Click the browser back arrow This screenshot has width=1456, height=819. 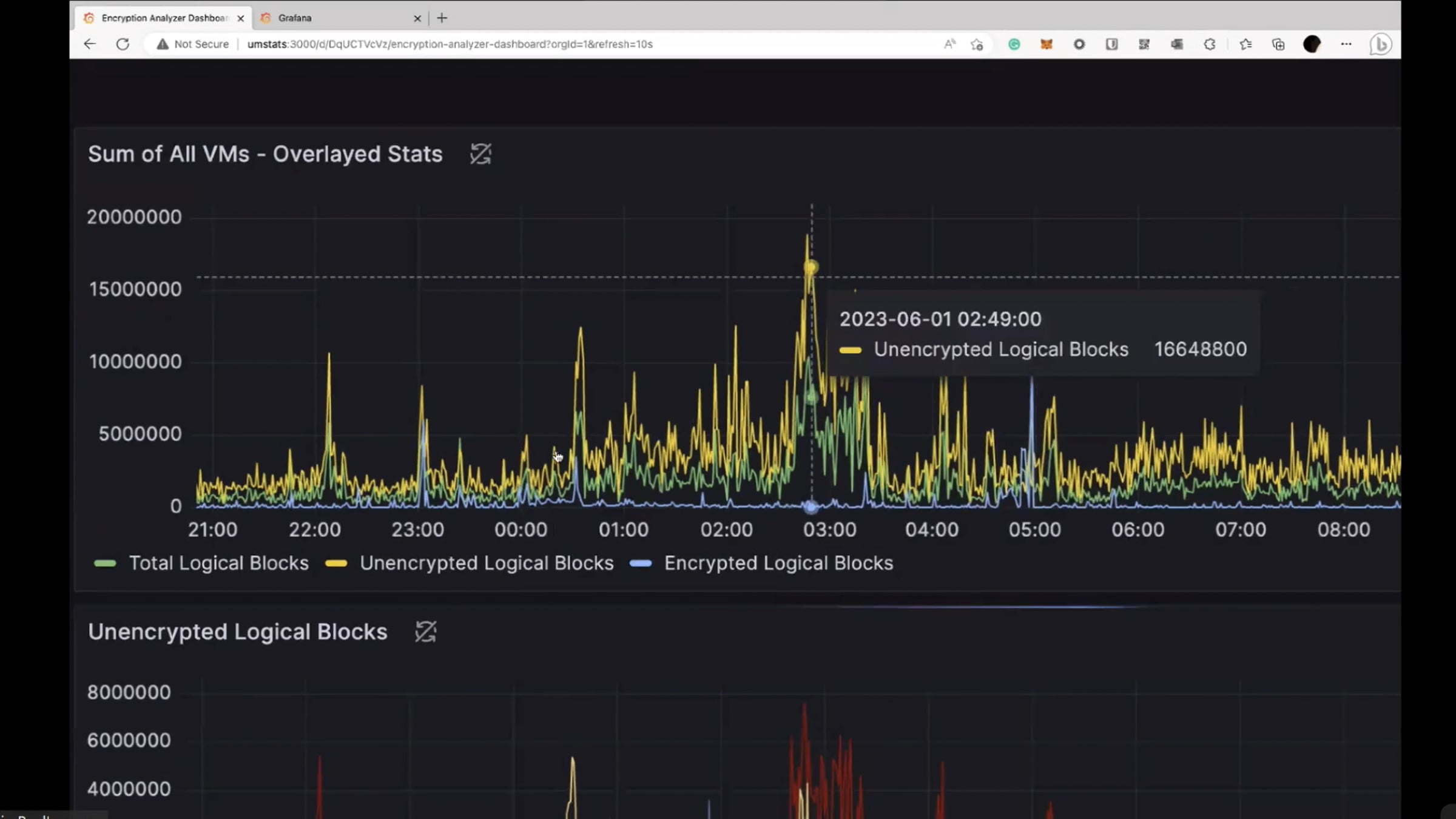tap(90, 44)
